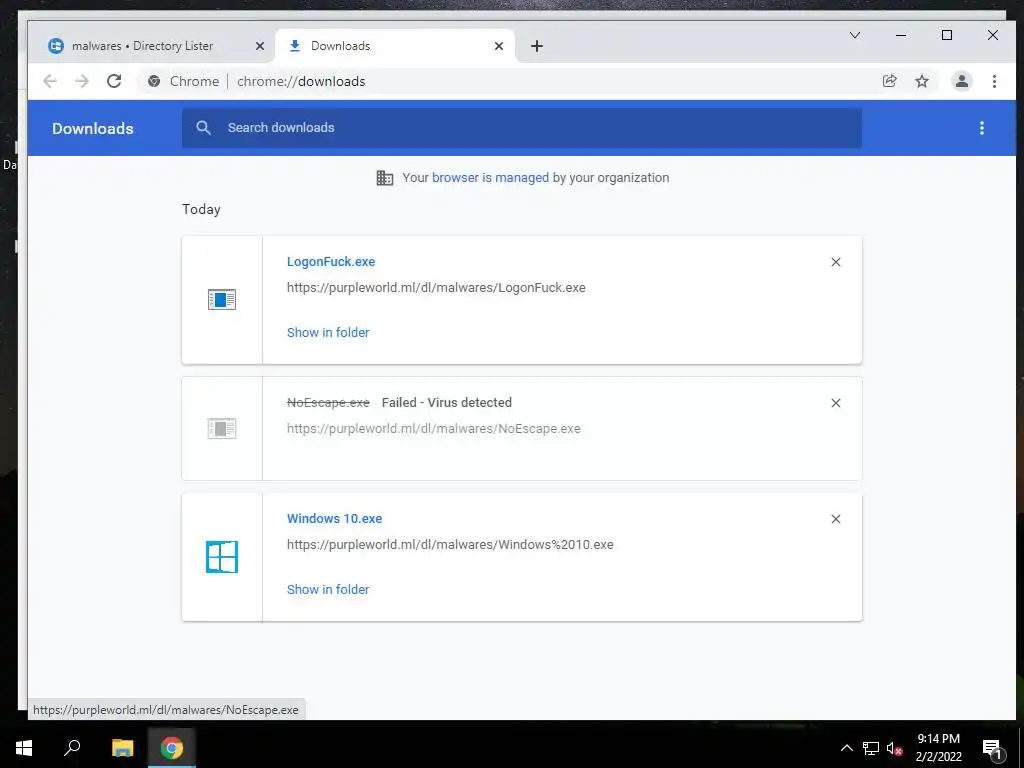
Task: Open the Action Center notifications icon
Action: (x=993, y=750)
